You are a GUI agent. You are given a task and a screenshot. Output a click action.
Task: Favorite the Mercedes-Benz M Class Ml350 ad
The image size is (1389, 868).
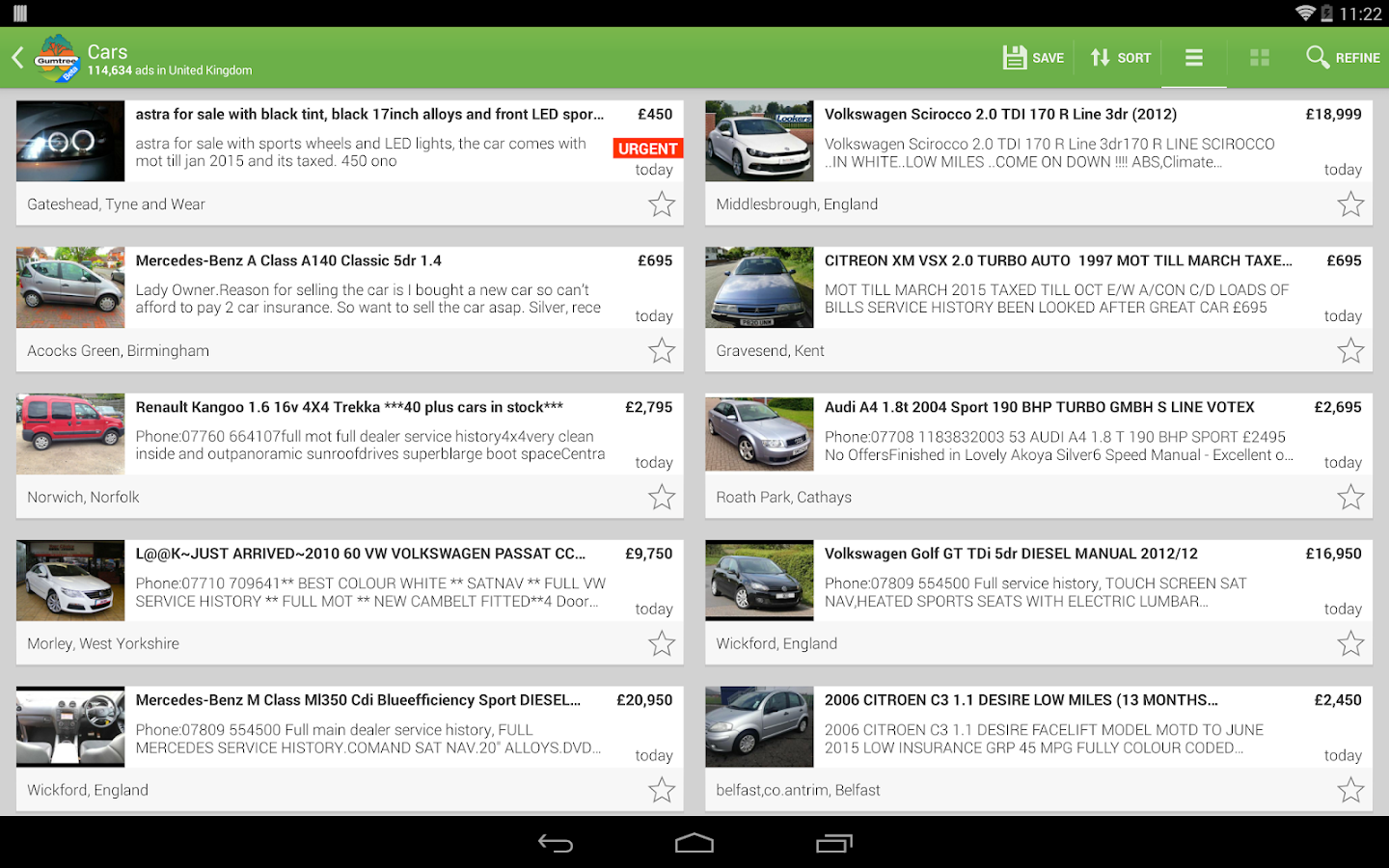[662, 791]
